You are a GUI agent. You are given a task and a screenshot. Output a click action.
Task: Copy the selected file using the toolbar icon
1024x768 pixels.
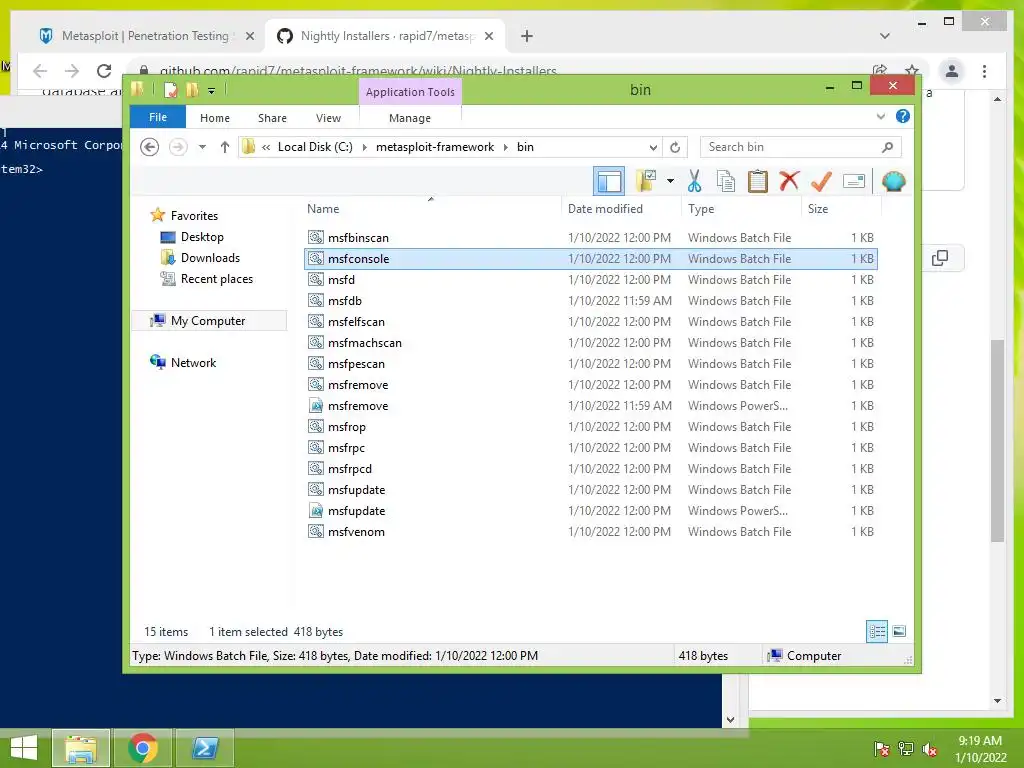pos(726,181)
